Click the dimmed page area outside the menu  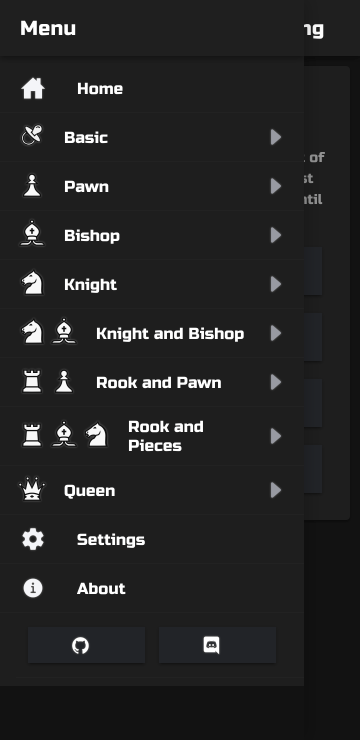tap(332, 614)
